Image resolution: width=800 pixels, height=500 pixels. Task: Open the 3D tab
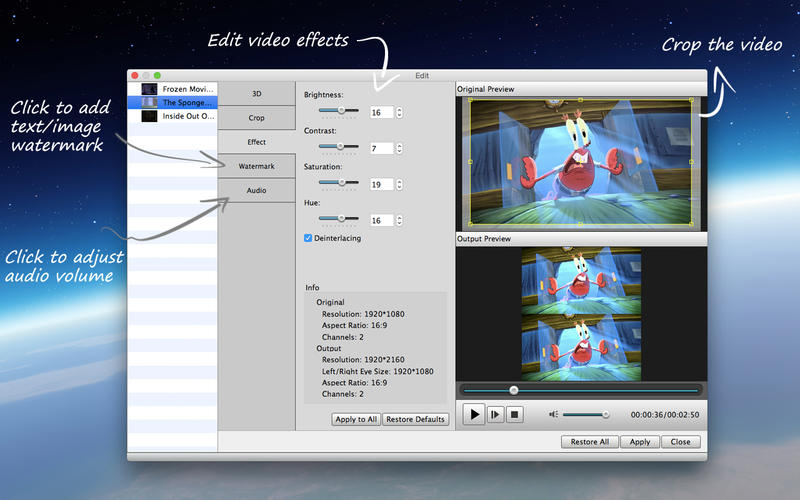[257, 94]
